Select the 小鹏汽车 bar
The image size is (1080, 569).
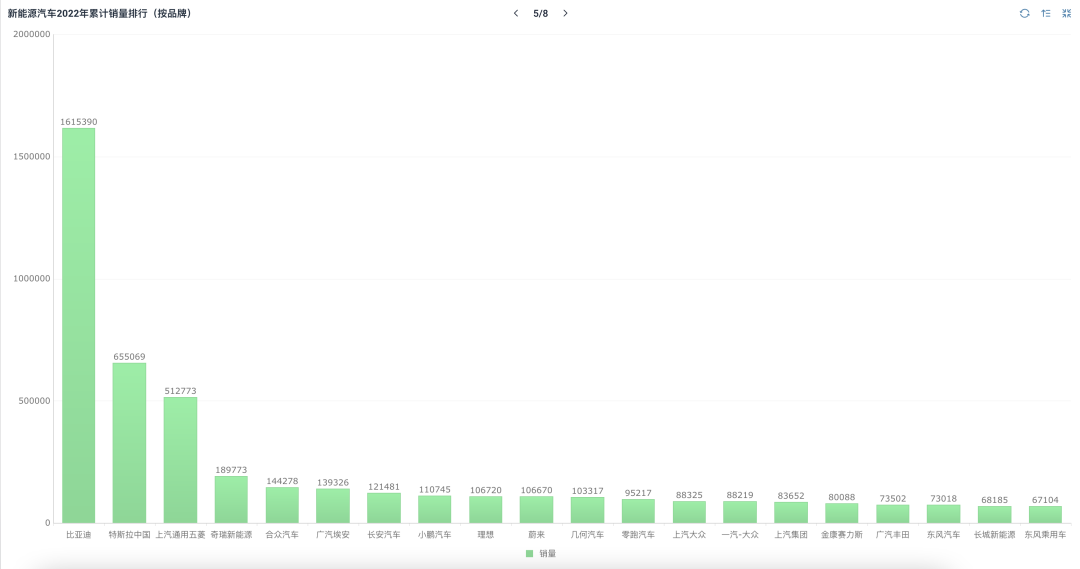[435, 509]
